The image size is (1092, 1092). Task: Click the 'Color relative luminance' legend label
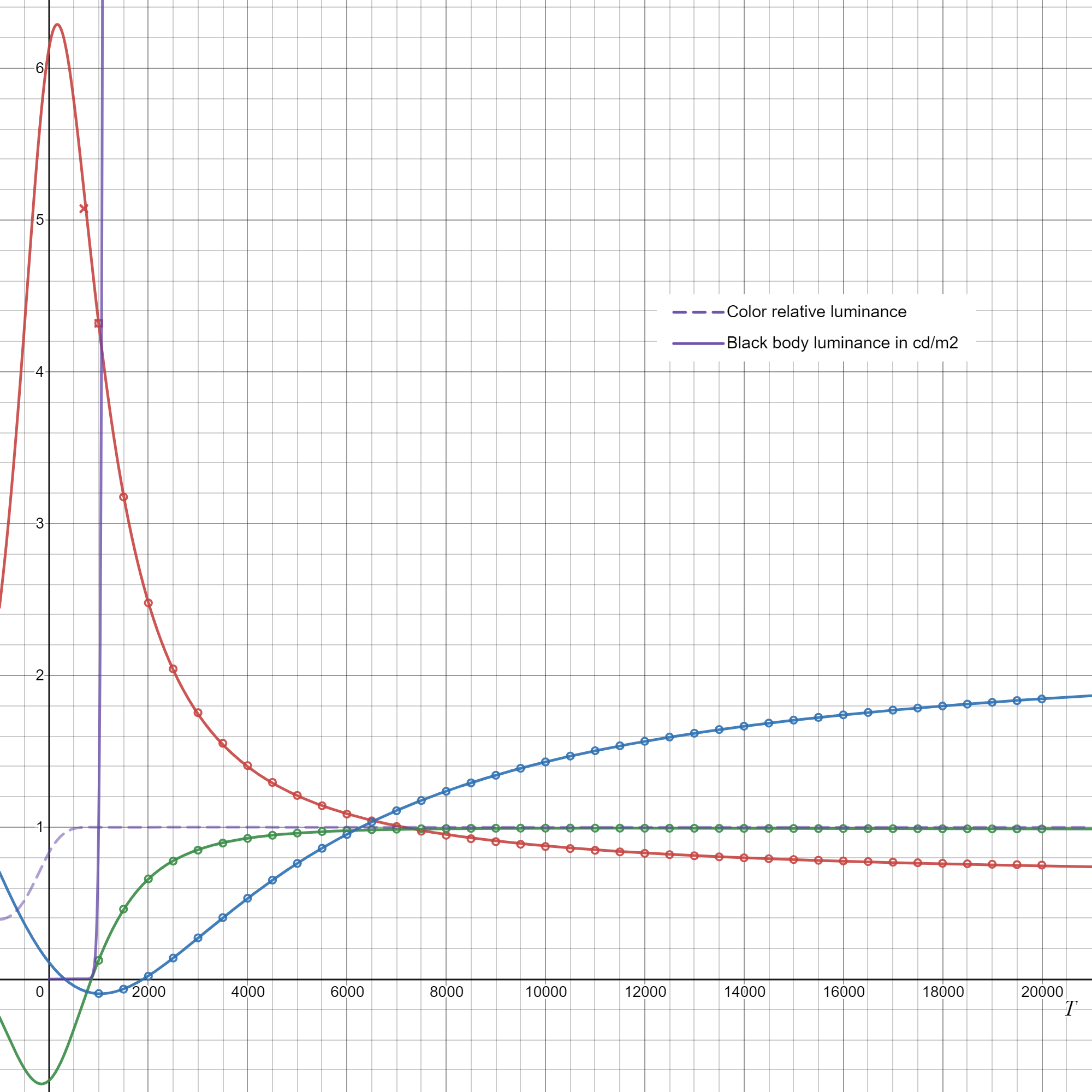pyautogui.click(x=816, y=312)
